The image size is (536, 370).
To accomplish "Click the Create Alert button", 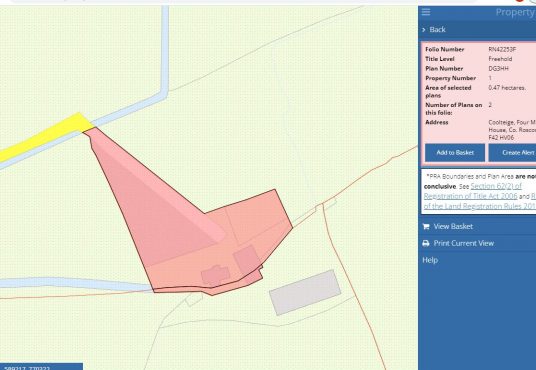I will coord(512,153).
